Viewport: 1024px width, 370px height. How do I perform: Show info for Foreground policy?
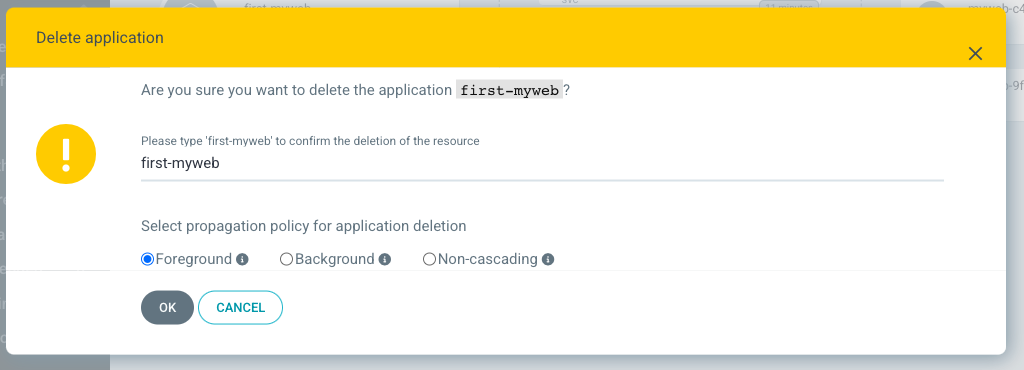pyautogui.click(x=242, y=260)
